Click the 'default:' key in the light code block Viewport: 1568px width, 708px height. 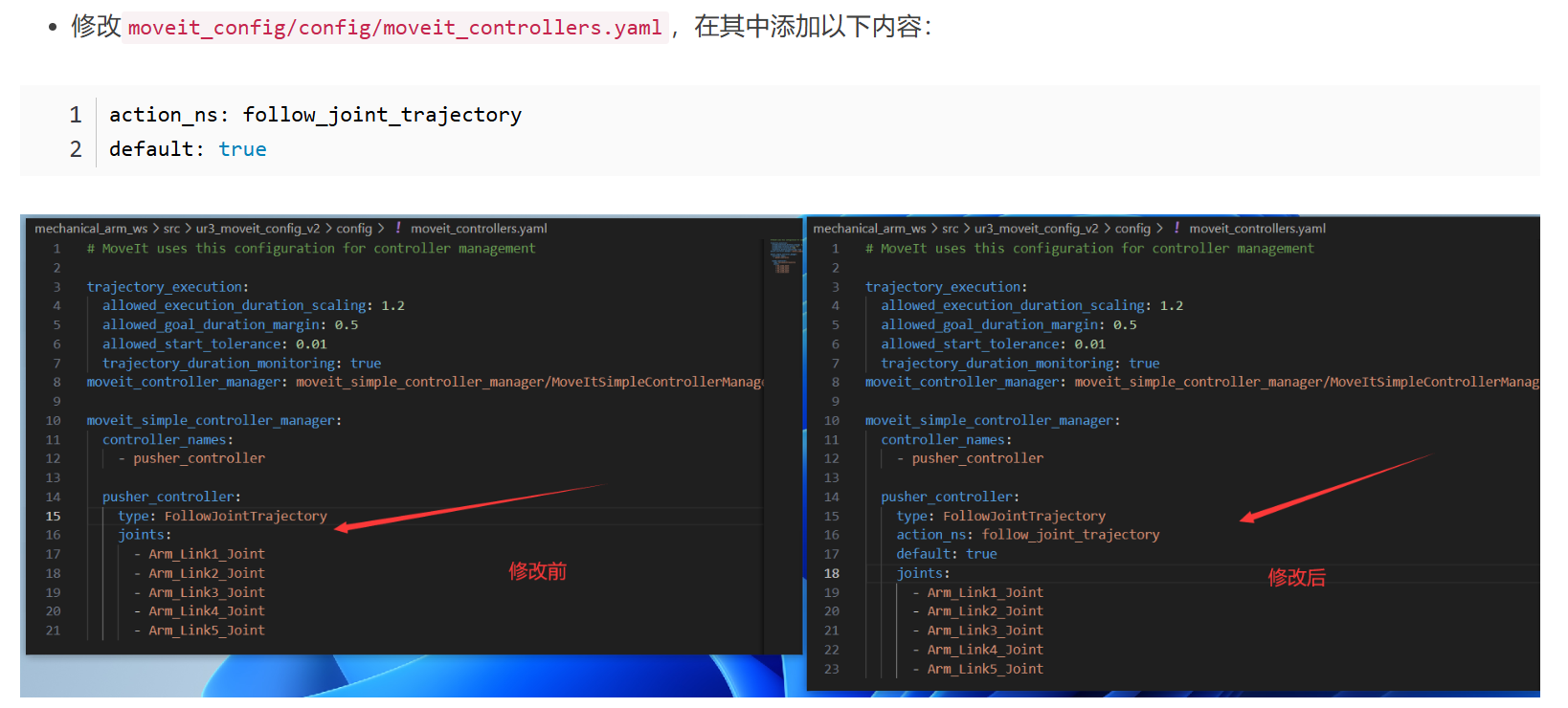click(157, 149)
